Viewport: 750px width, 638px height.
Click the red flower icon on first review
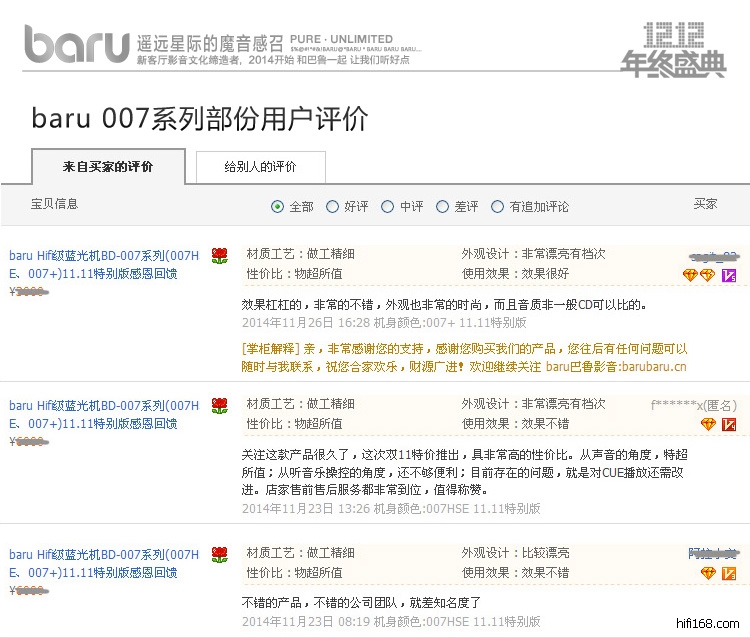click(219, 256)
